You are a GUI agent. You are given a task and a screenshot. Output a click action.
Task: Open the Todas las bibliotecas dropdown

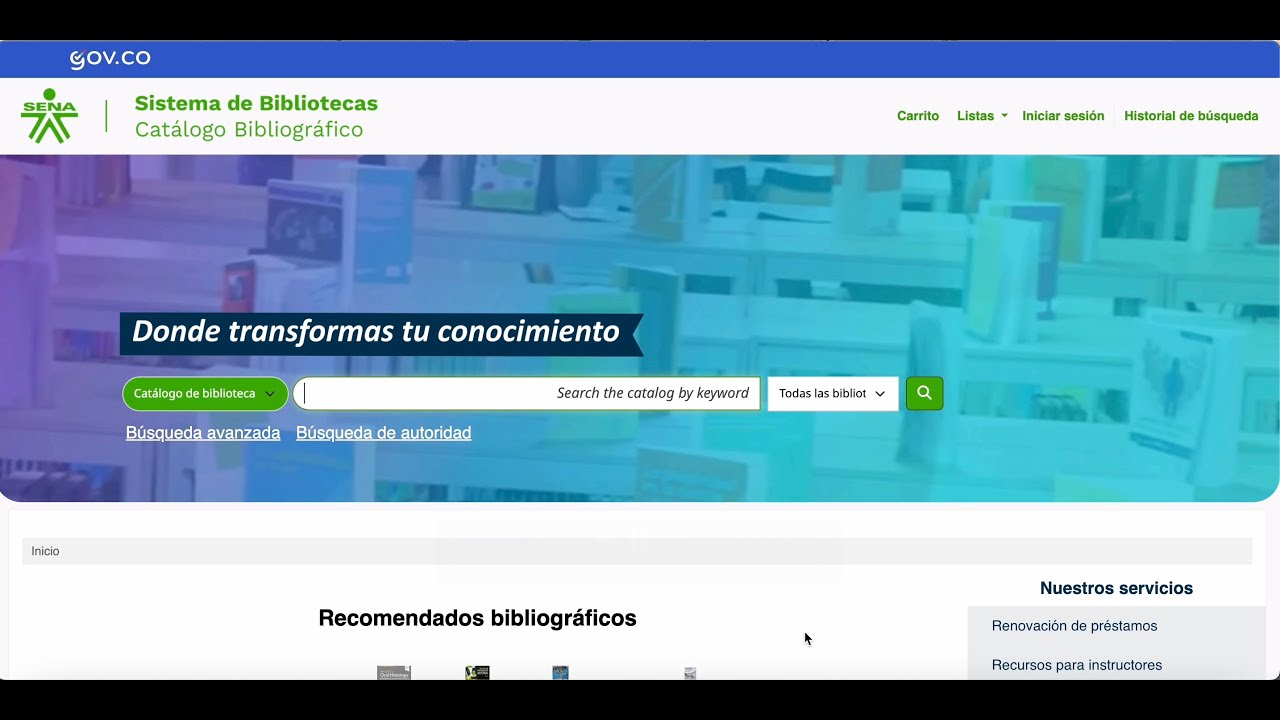point(833,393)
